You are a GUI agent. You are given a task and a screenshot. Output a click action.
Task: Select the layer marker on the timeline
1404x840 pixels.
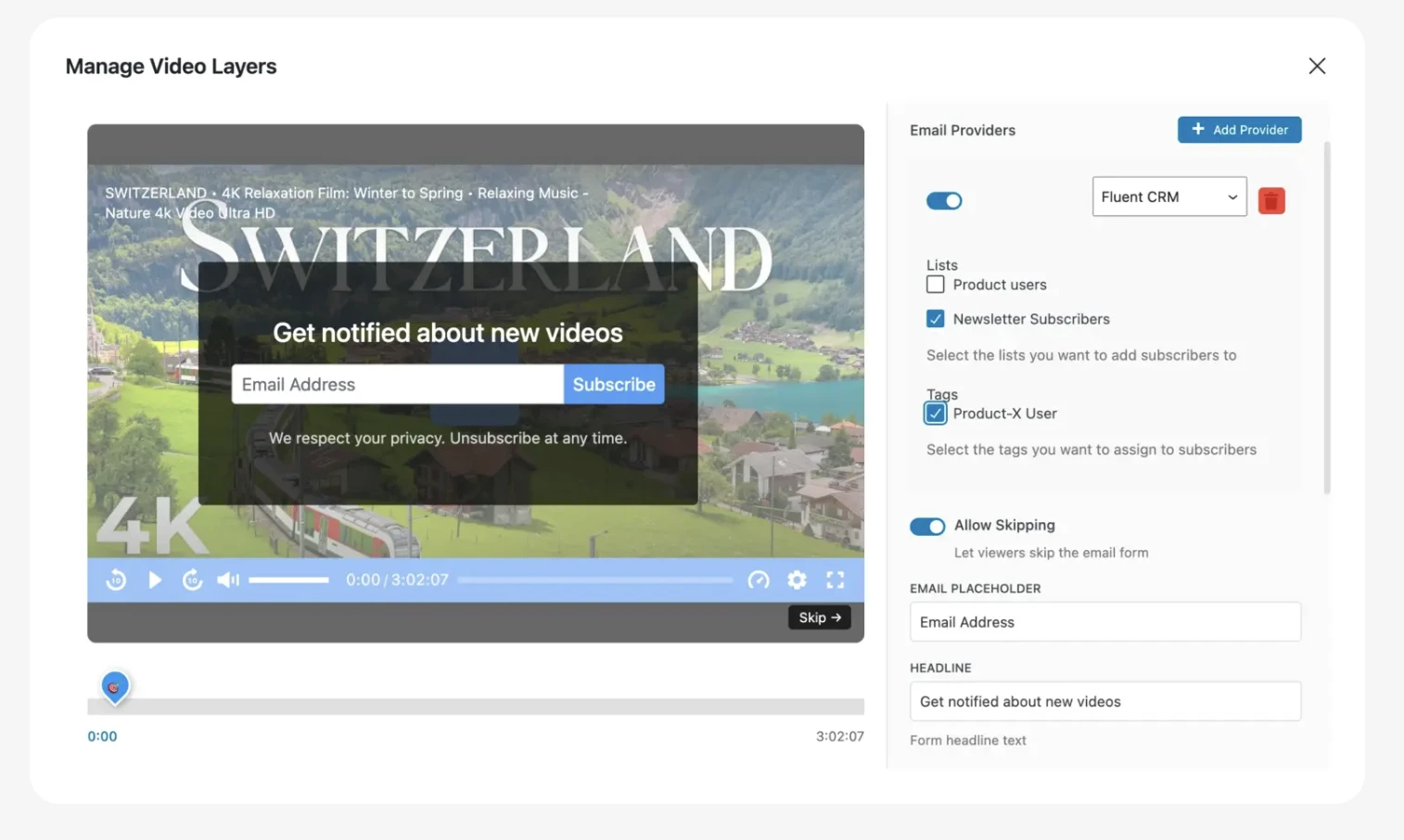[115, 687]
